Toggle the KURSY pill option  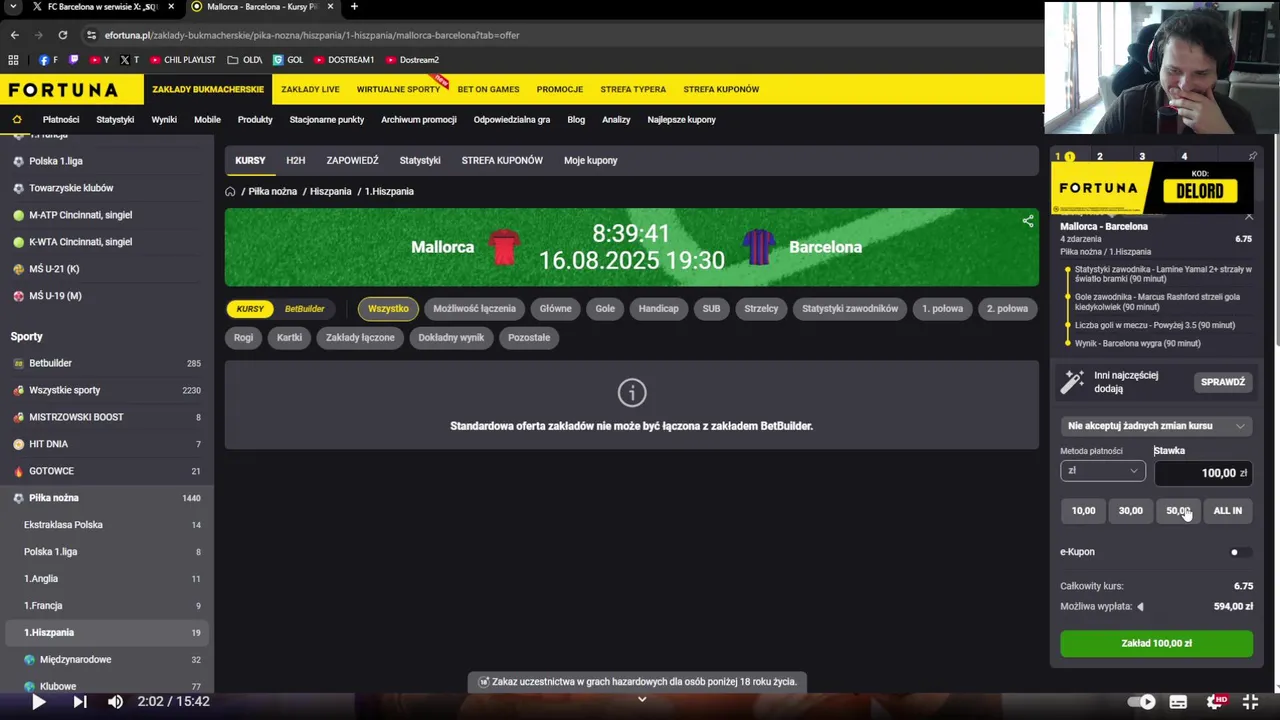tap(250, 309)
